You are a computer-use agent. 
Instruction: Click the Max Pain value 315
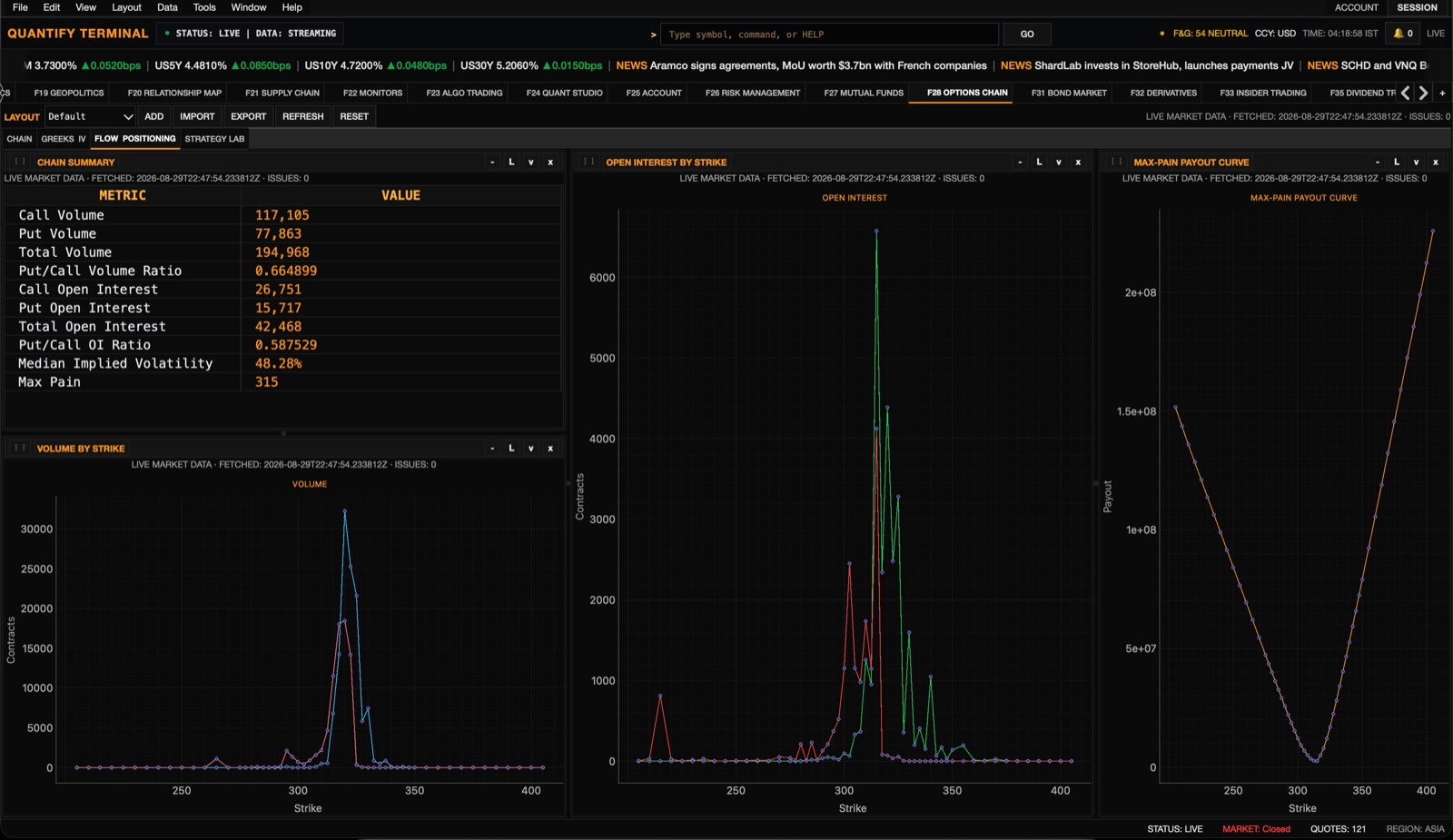tap(267, 382)
